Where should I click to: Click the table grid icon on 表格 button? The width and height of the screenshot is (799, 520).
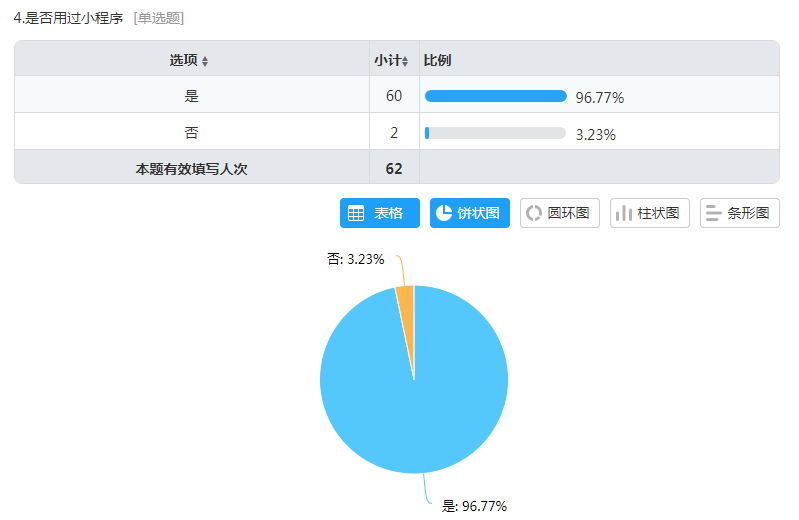tap(356, 213)
